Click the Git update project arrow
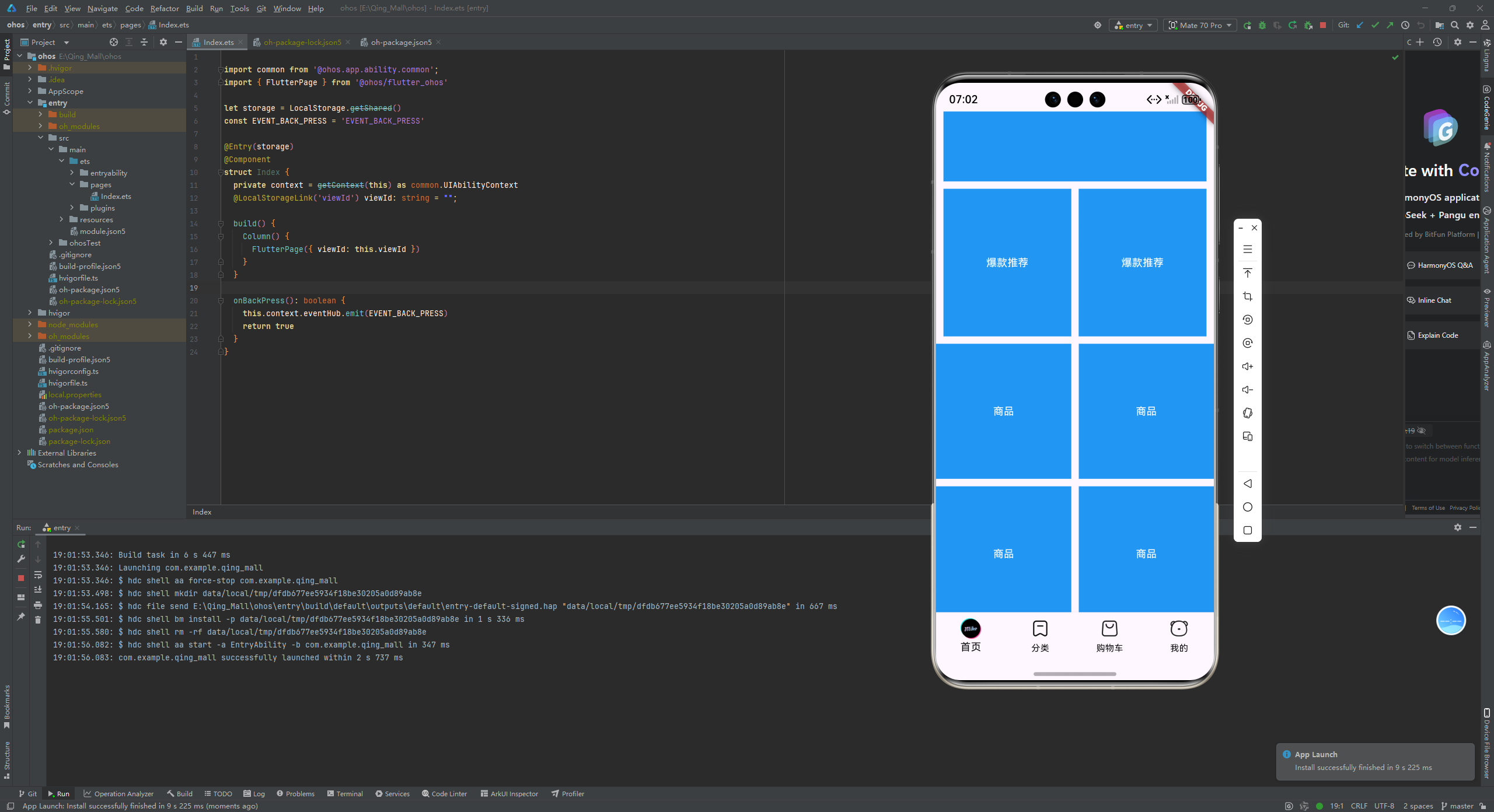Viewport: 1494px width, 812px height. (1360, 25)
